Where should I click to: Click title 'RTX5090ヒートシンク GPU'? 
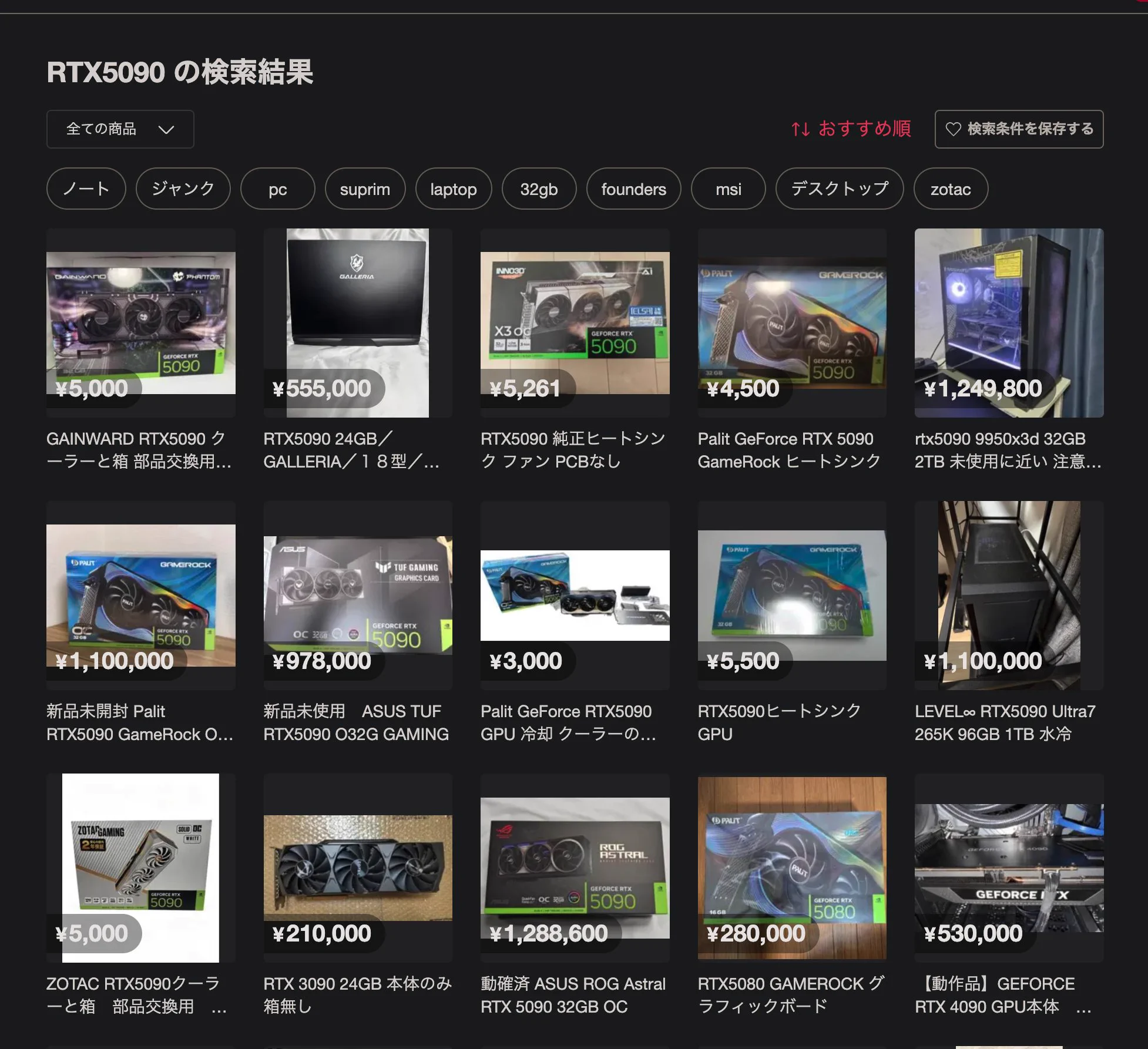click(x=779, y=722)
